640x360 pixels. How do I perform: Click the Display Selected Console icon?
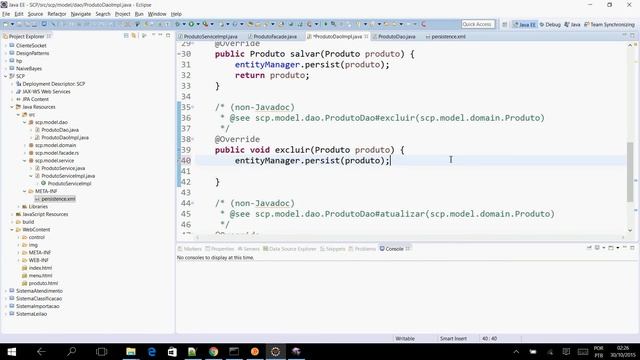pos(597,248)
